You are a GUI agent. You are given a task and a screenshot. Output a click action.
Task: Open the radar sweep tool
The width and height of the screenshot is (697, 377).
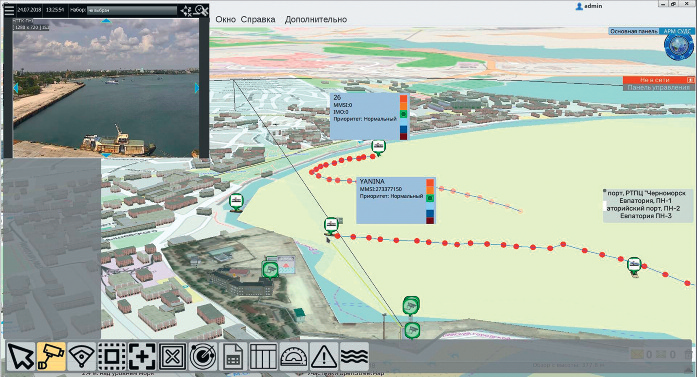[x=203, y=356]
